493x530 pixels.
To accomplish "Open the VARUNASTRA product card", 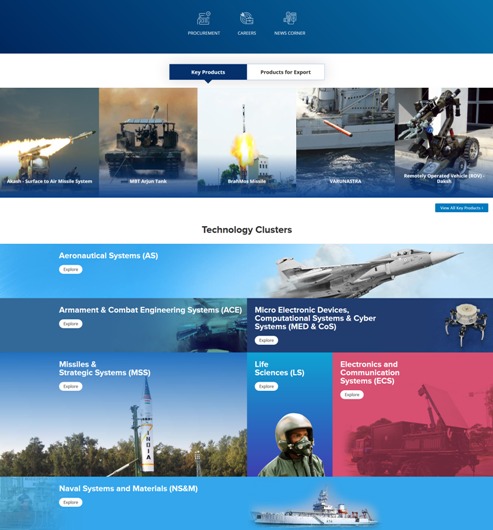I will point(345,142).
